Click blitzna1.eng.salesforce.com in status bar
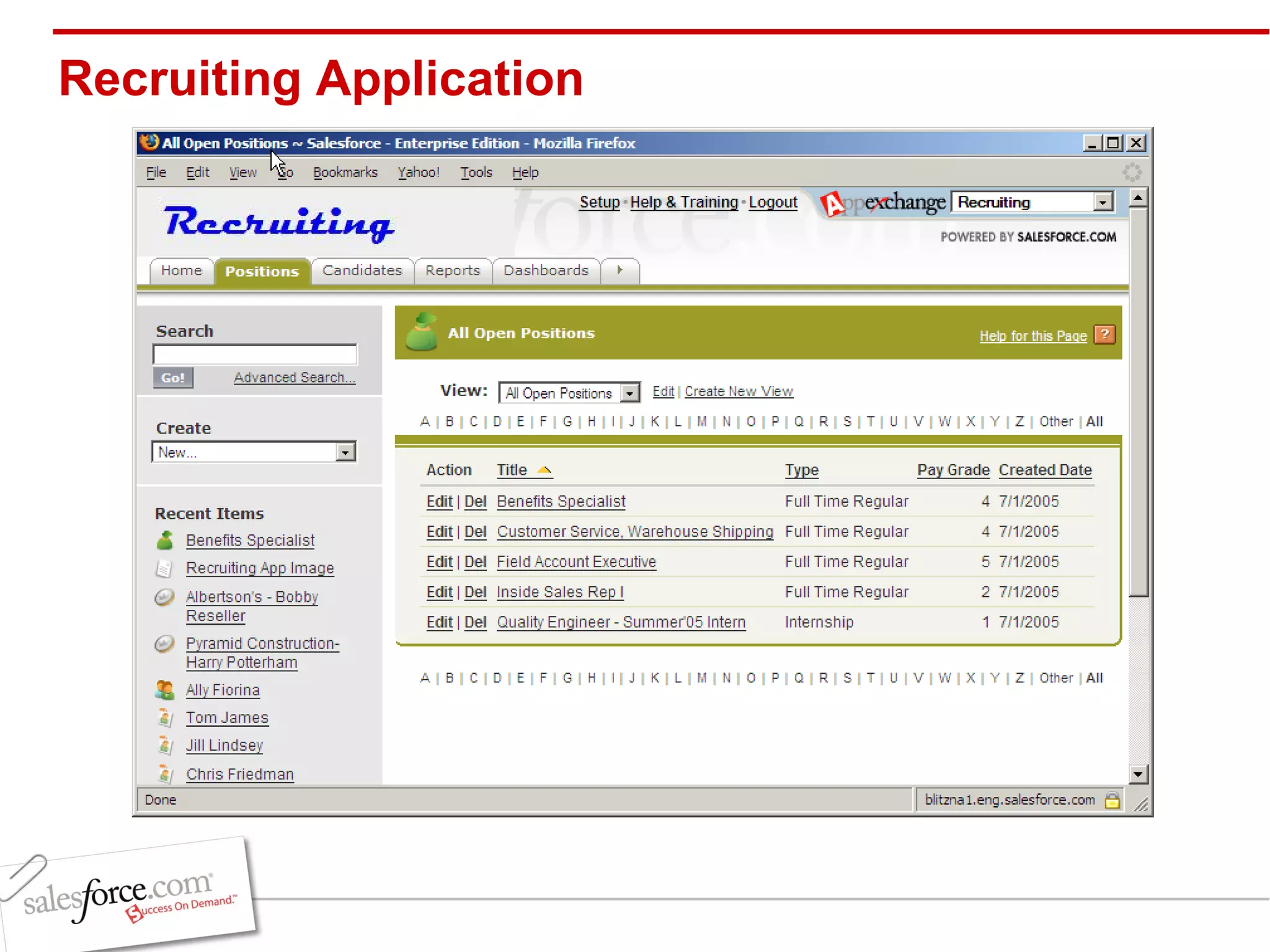Screen dimensions: 1270x952 [x=1010, y=800]
